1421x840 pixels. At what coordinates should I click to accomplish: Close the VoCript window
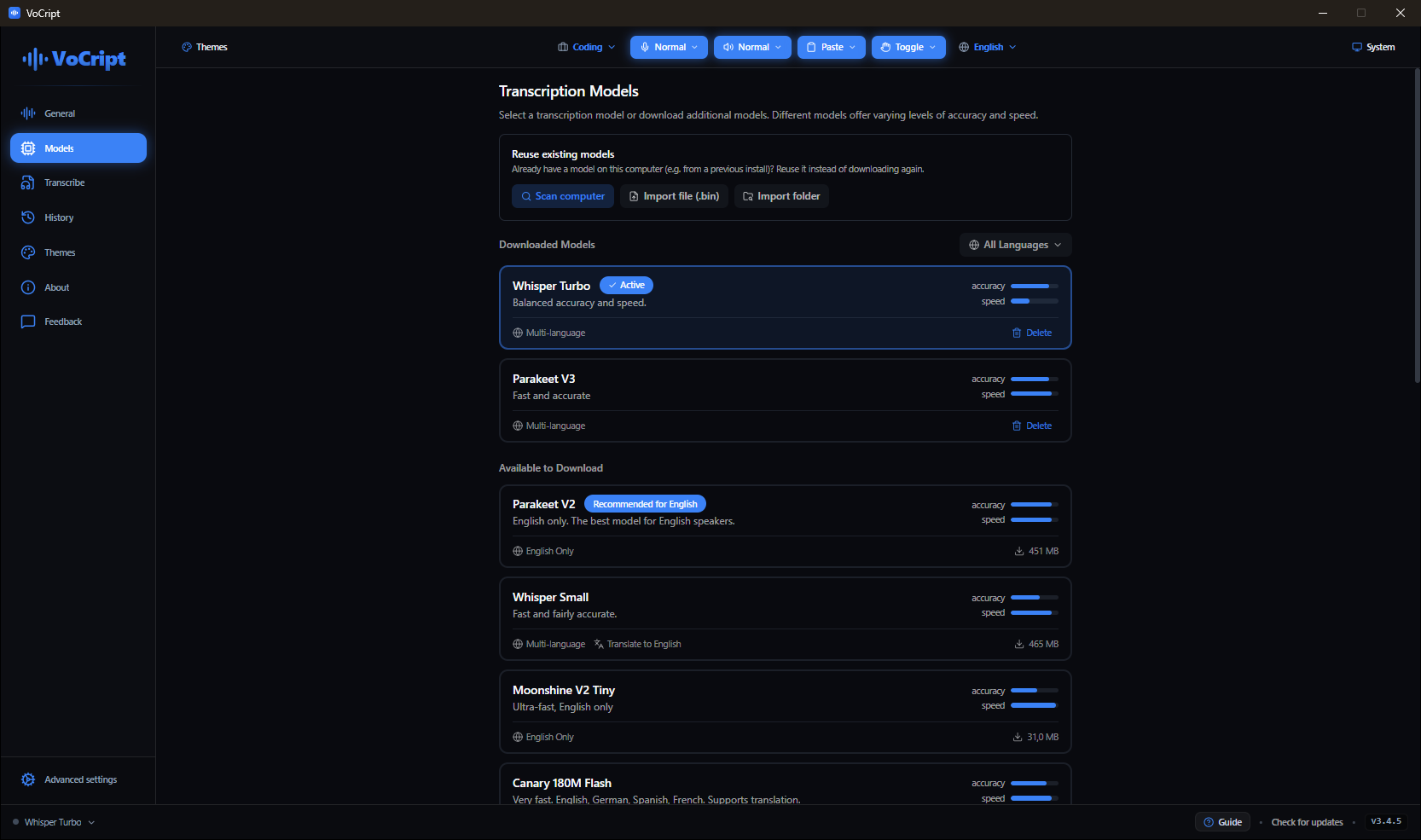(x=1401, y=13)
